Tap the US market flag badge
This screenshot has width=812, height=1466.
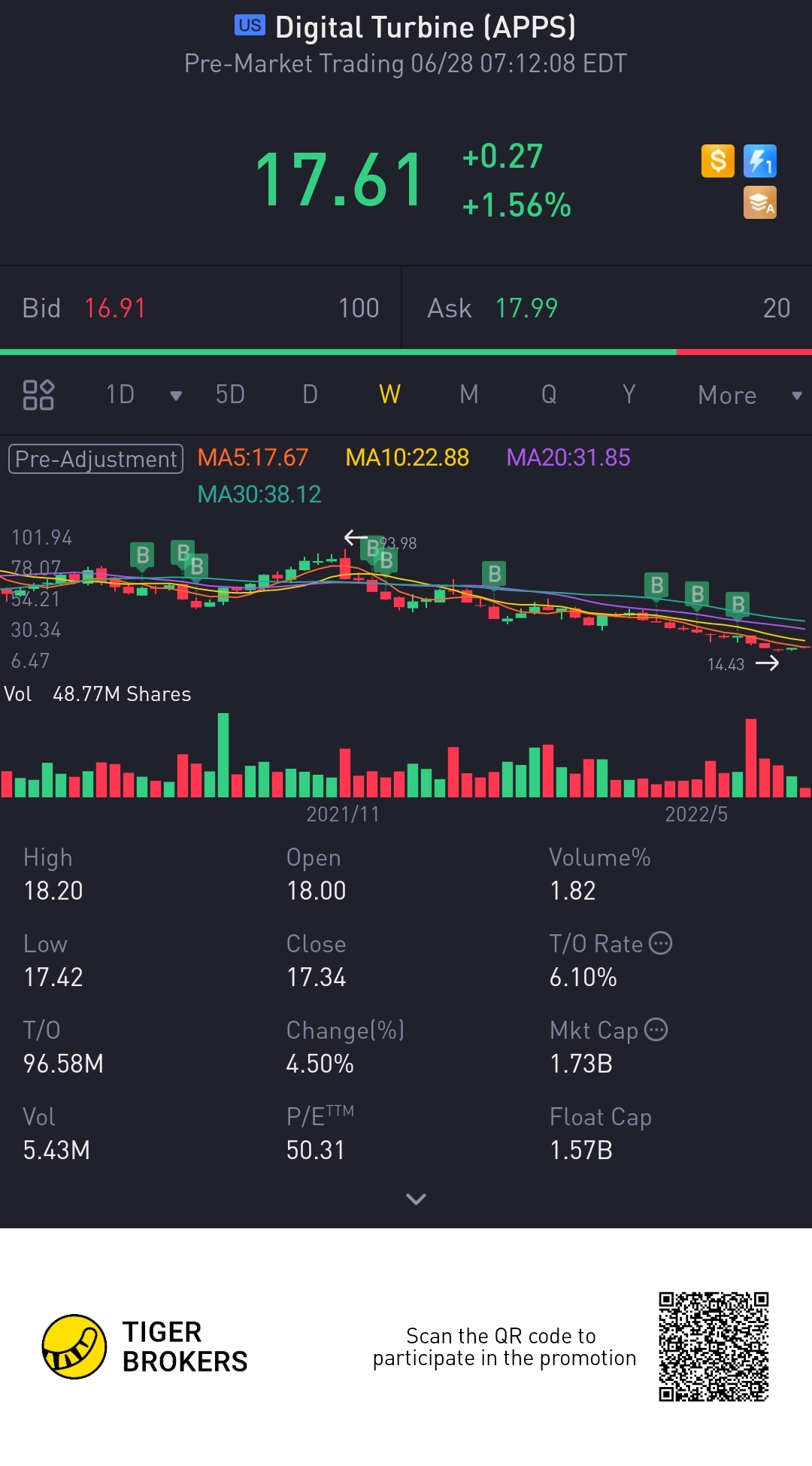tap(250, 26)
